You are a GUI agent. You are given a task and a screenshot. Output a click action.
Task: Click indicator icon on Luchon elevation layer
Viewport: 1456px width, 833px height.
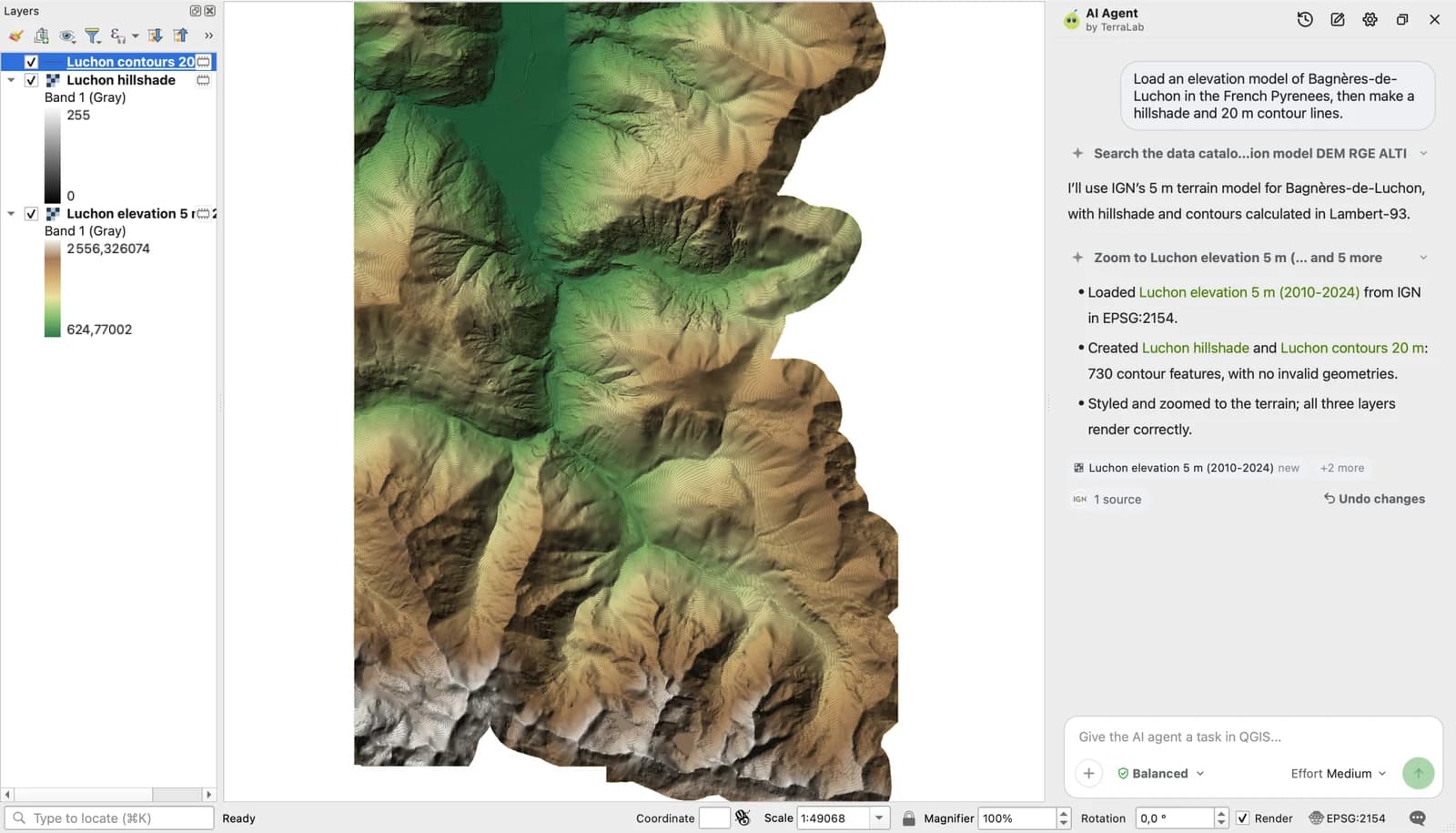click(x=203, y=214)
